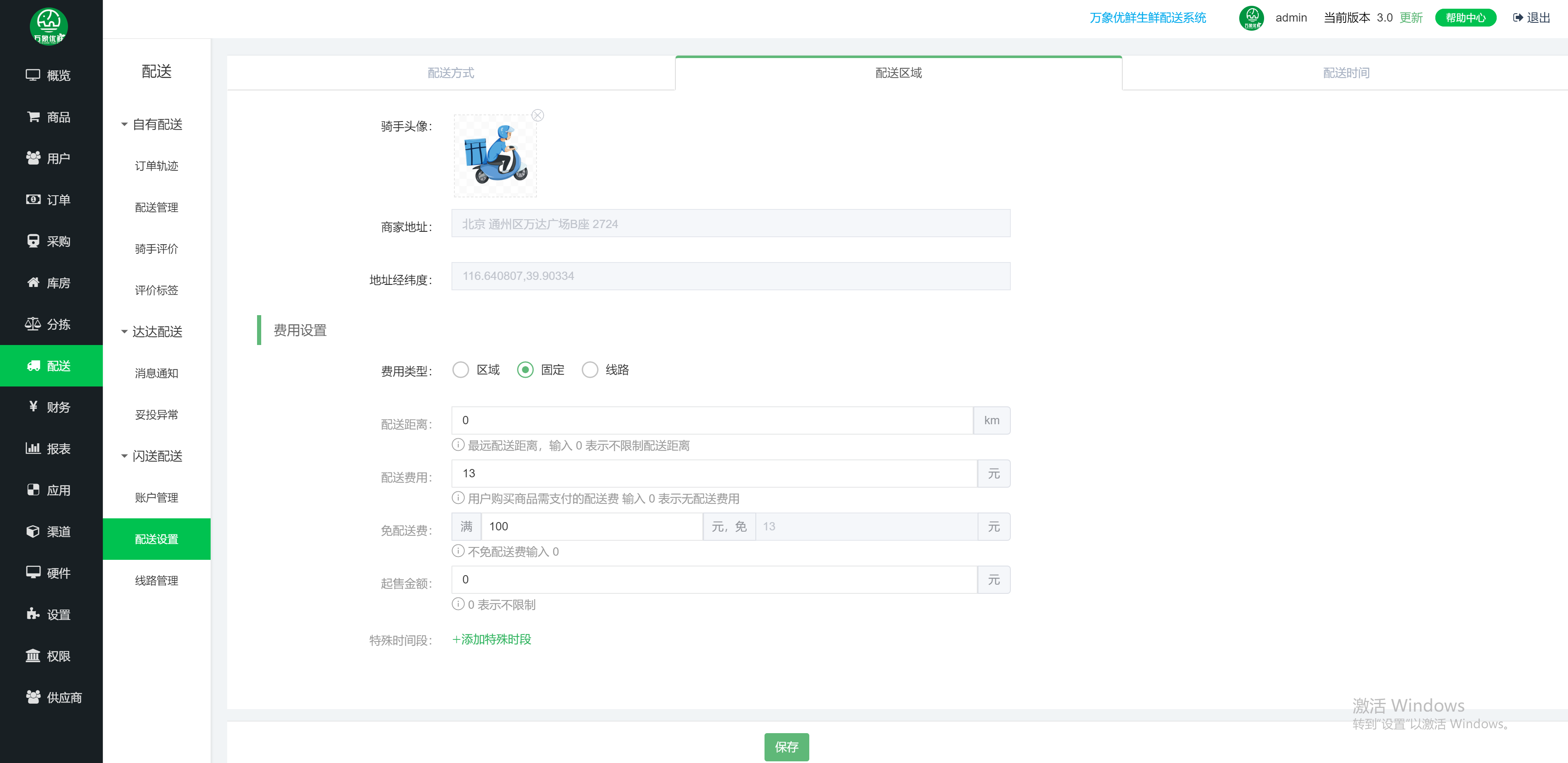Image resolution: width=1568 pixels, height=763 pixels.
Task: Open the 财务 yen finance icon
Action: click(33, 407)
